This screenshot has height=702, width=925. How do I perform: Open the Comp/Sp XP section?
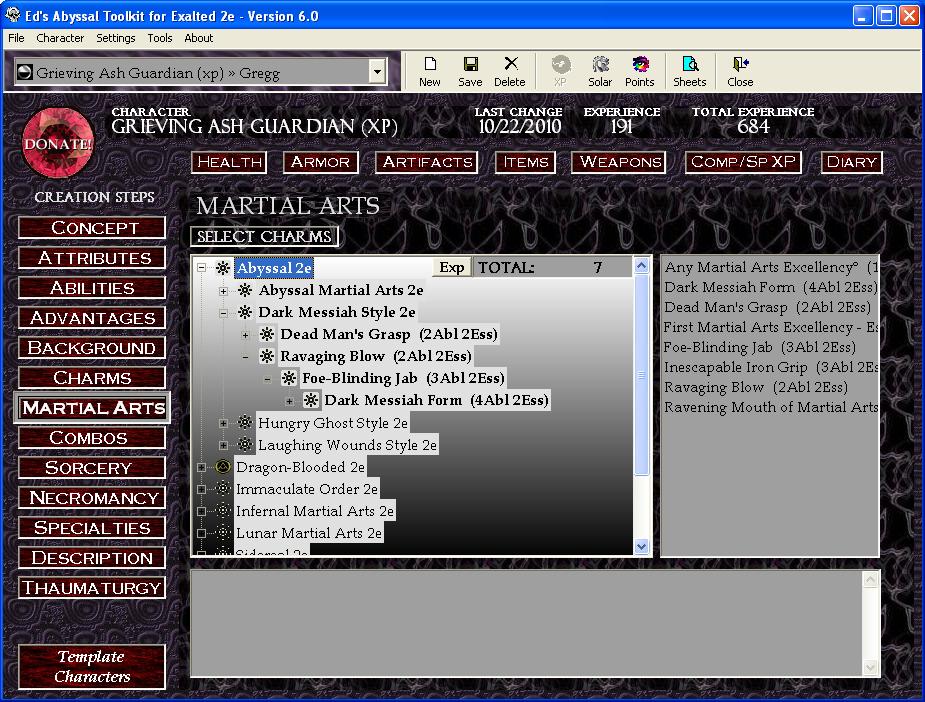[743, 162]
